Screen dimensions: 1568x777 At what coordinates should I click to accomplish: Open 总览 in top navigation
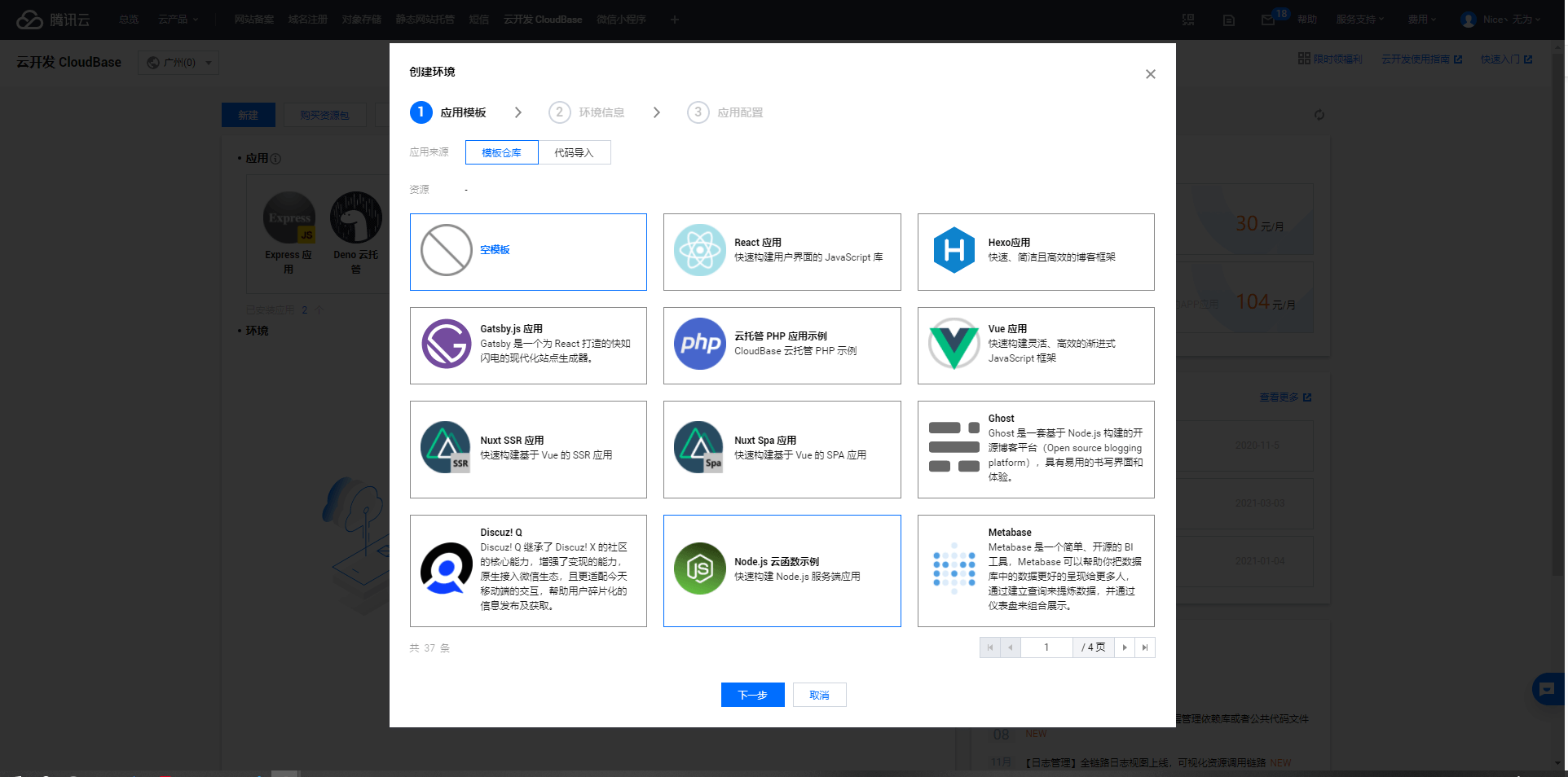[x=129, y=20]
